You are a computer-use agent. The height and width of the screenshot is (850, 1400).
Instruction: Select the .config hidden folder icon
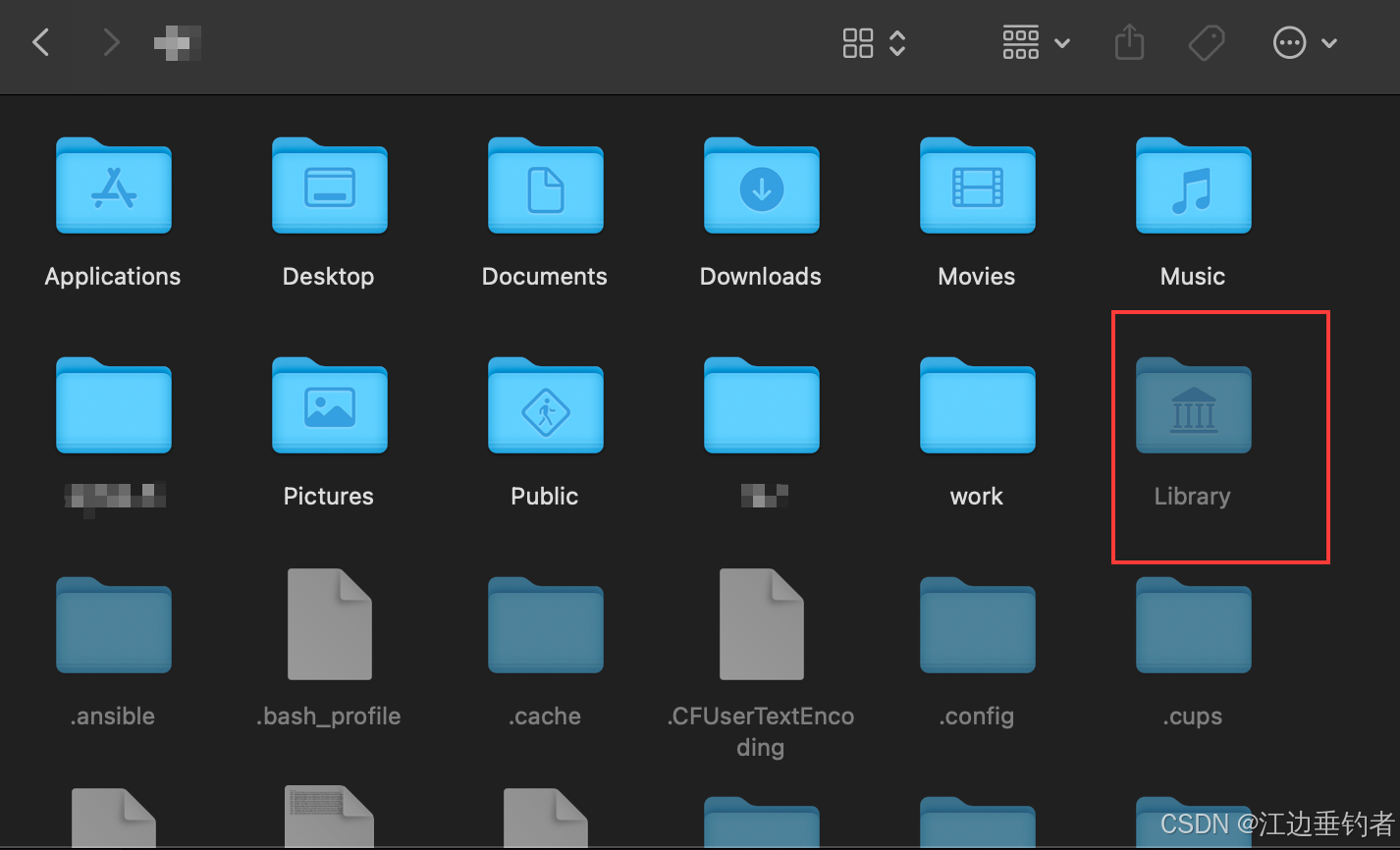point(978,625)
